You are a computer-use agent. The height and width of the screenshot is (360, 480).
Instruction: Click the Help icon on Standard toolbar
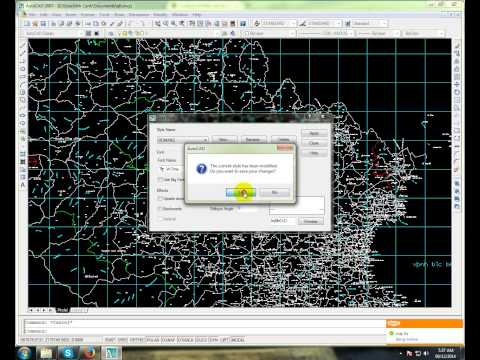coord(243,24)
